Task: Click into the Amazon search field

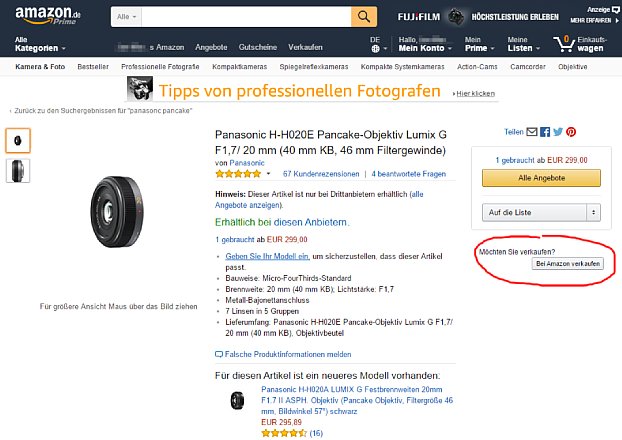Action: click(x=247, y=17)
